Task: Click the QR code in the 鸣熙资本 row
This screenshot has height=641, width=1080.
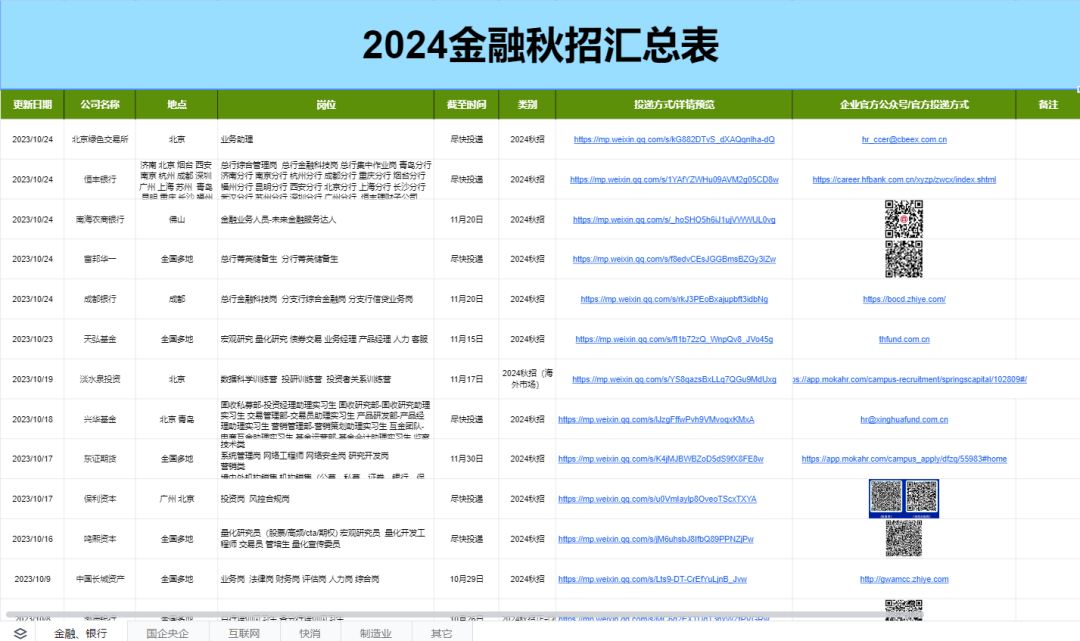Action: (x=904, y=538)
